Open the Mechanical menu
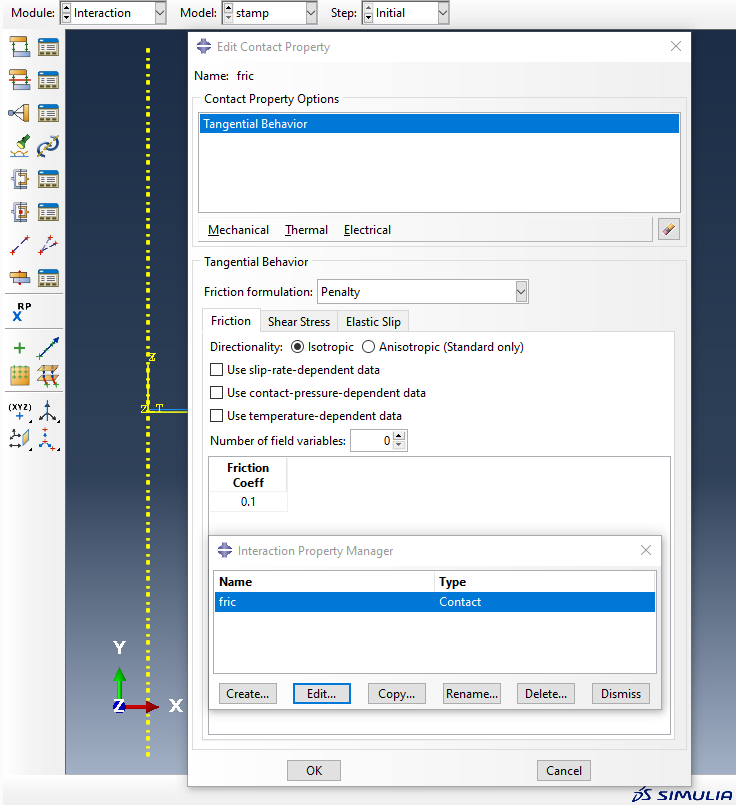The width and height of the screenshot is (736, 805). click(x=238, y=230)
